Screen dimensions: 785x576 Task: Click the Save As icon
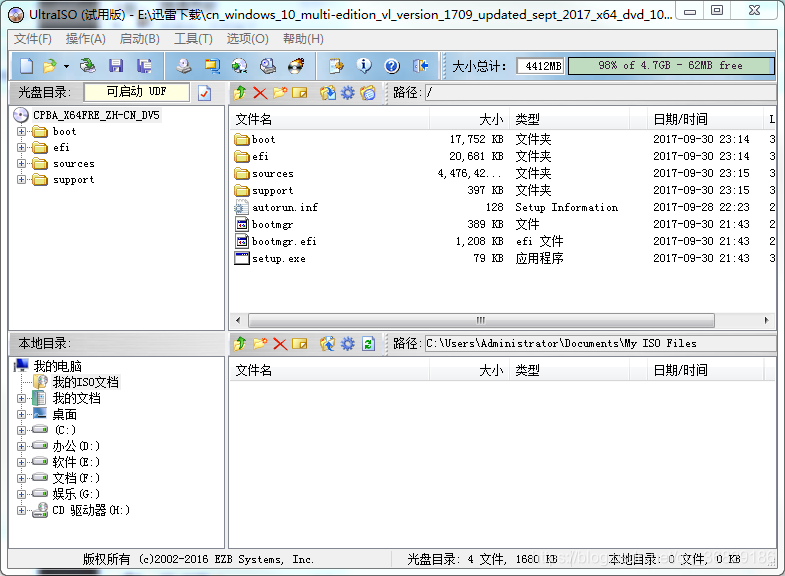(x=144, y=66)
